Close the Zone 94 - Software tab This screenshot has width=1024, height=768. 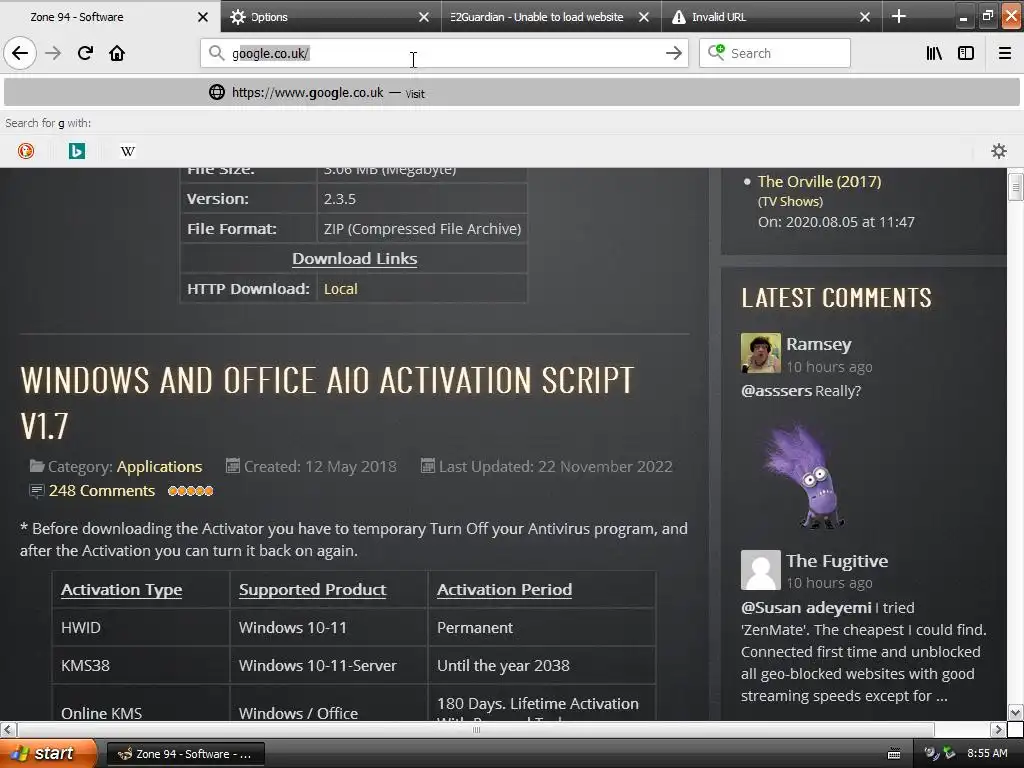pos(203,17)
